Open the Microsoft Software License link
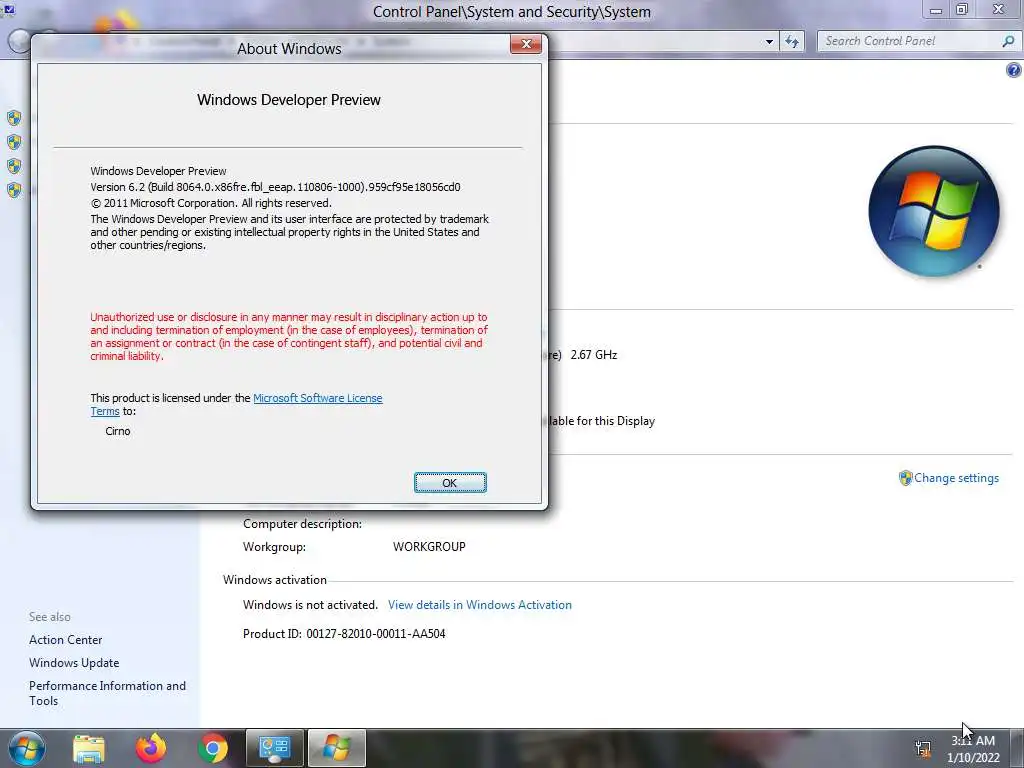 point(317,398)
